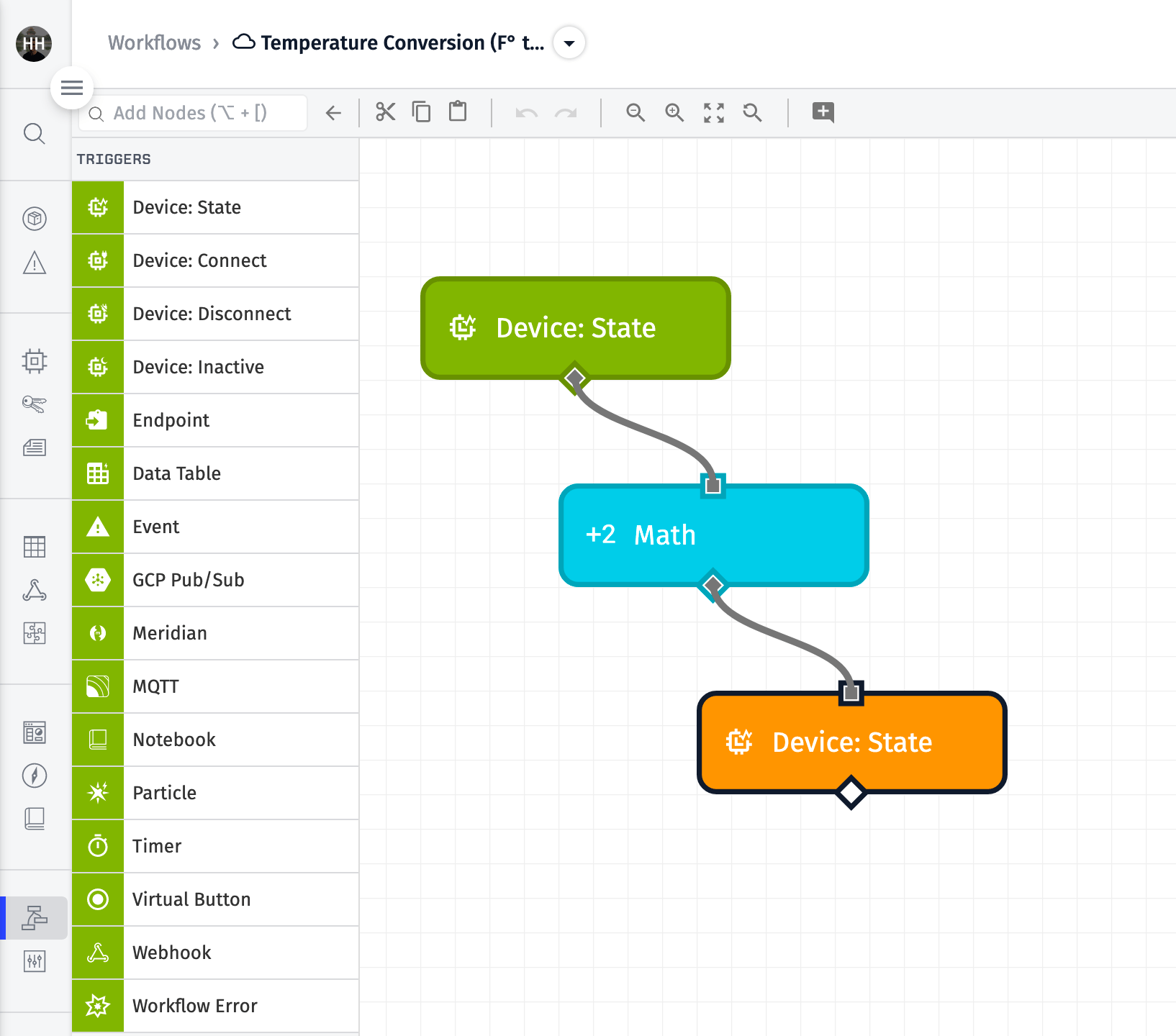Viewport: 1176px width, 1036px height.
Task: Click the cut scissors icon in toolbar
Action: point(386,112)
